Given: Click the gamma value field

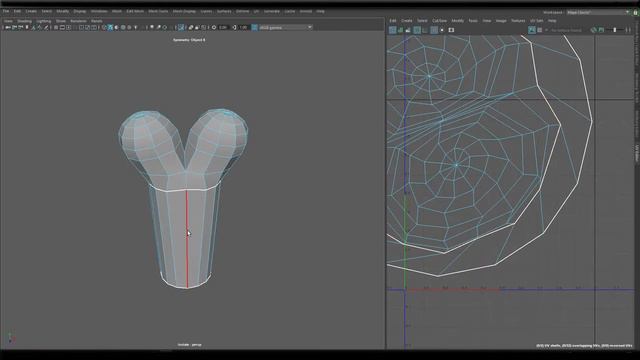Looking at the screenshot, I should [x=243, y=27].
